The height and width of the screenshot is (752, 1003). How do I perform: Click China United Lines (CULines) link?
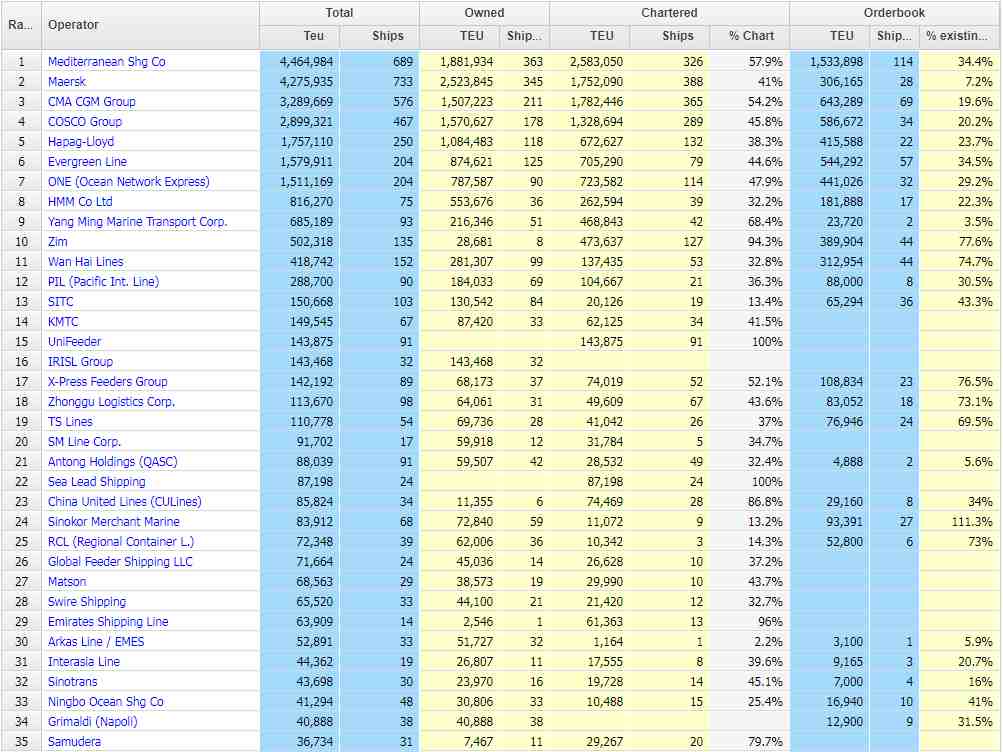pyautogui.click(x=125, y=501)
